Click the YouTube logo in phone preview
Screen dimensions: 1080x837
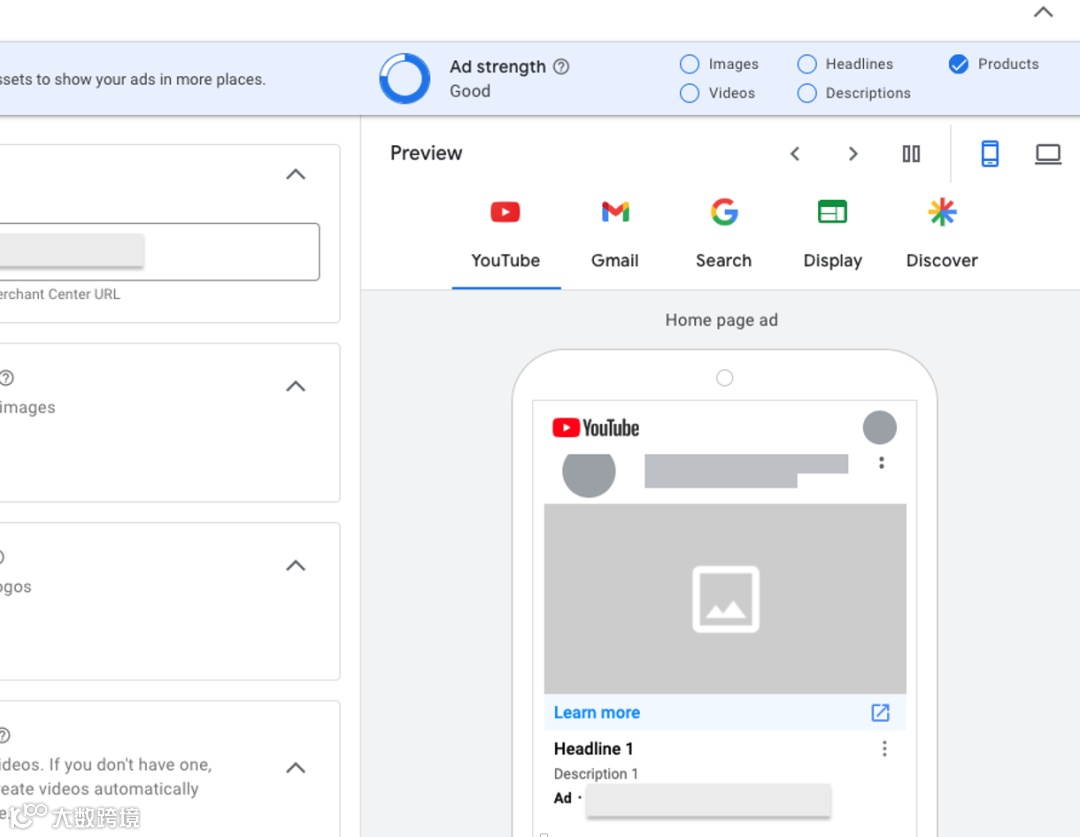pyautogui.click(x=596, y=428)
